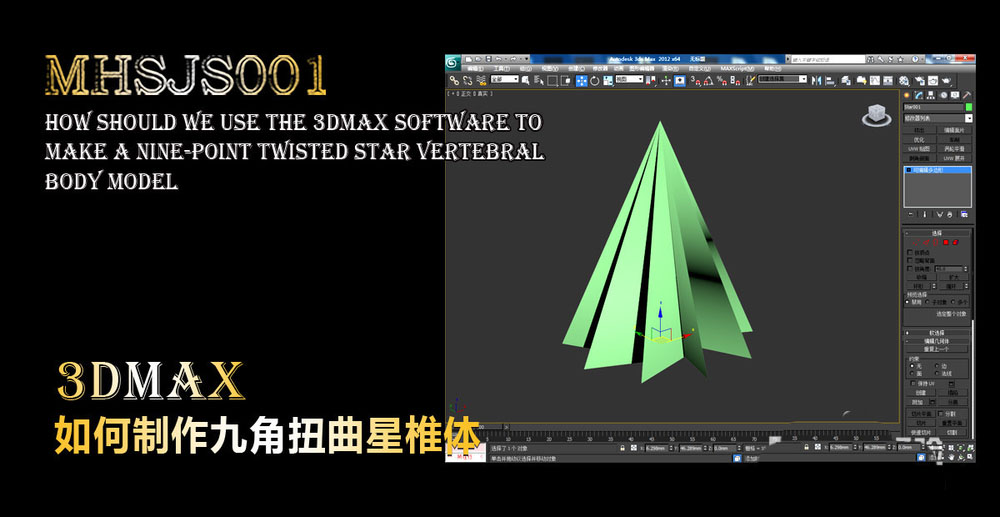1000x517 pixels.
Task: Enable the By Angle checkbox
Action: (x=909, y=269)
